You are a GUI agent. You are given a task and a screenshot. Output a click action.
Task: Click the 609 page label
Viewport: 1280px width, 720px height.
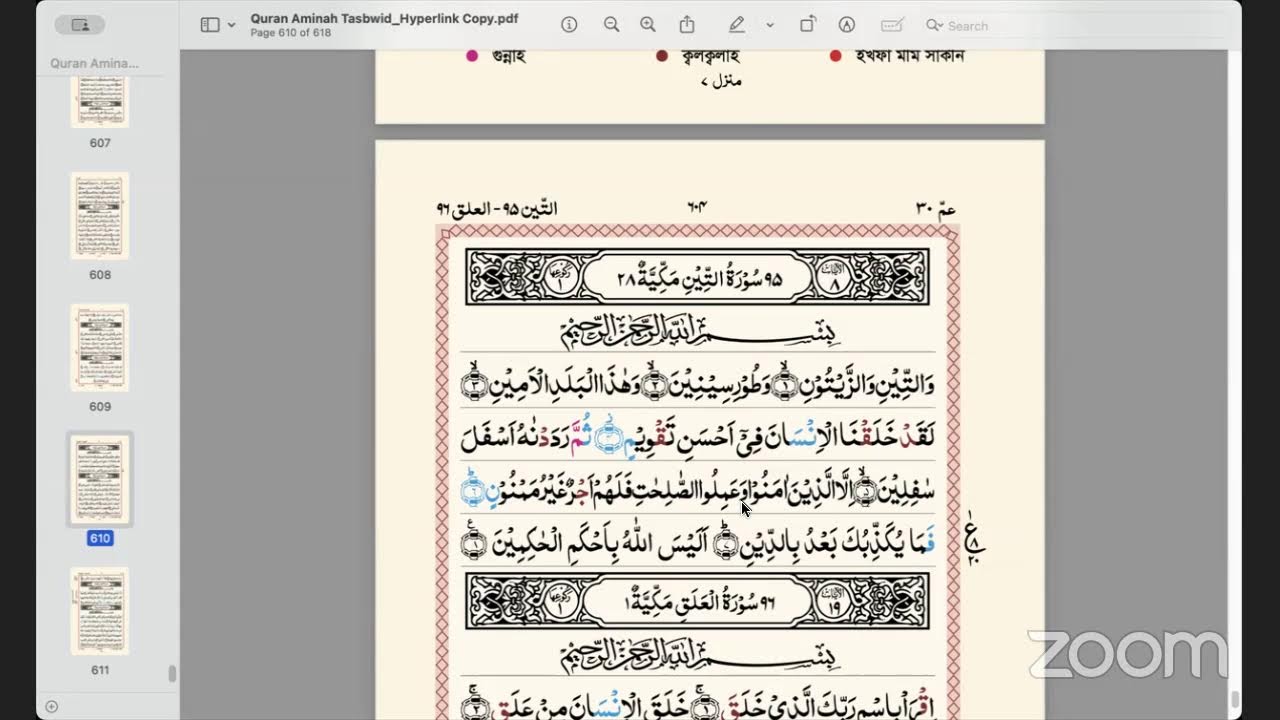(x=99, y=407)
